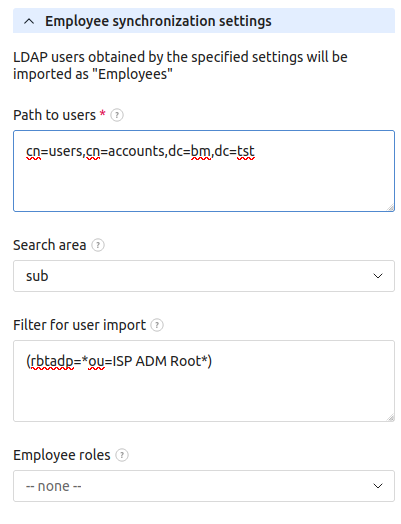Click the Path to users label
Image resolution: width=401 pixels, height=524 pixels.
pyautogui.click(x=54, y=115)
